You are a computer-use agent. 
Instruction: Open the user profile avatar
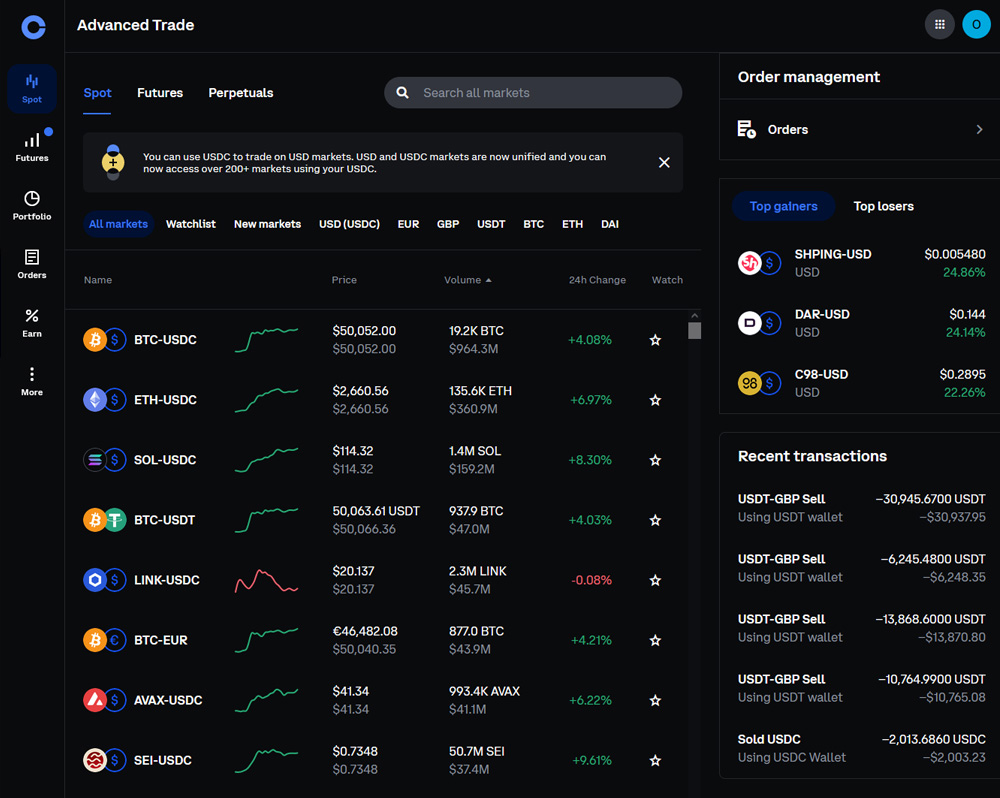(x=976, y=25)
